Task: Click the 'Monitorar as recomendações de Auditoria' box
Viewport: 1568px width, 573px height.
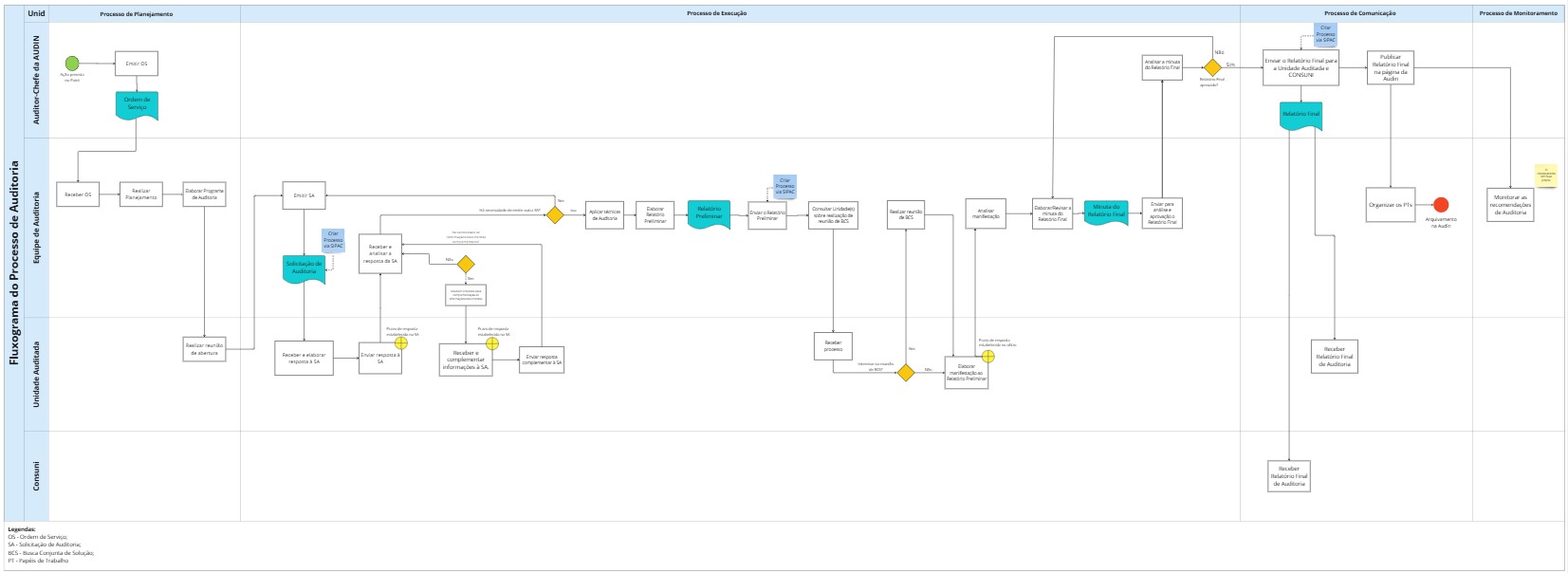Action: [x=1508, y=205]
